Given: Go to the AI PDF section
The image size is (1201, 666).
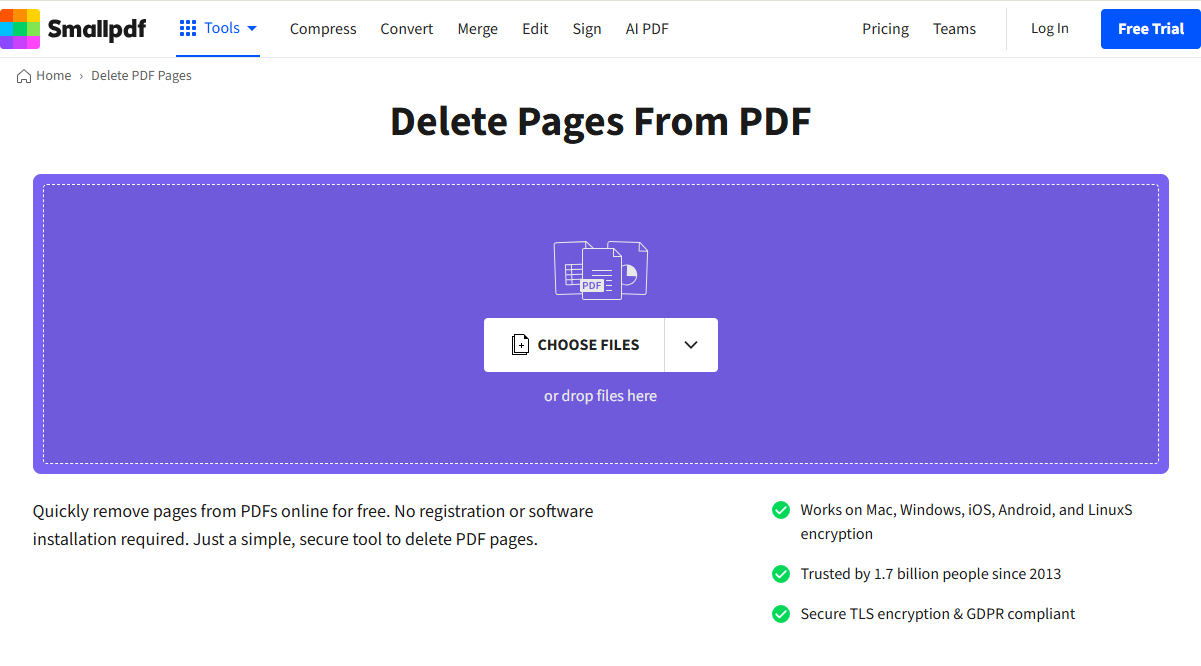Looking at the screenshot, I should pyautogui.click(x=647, y=28).
